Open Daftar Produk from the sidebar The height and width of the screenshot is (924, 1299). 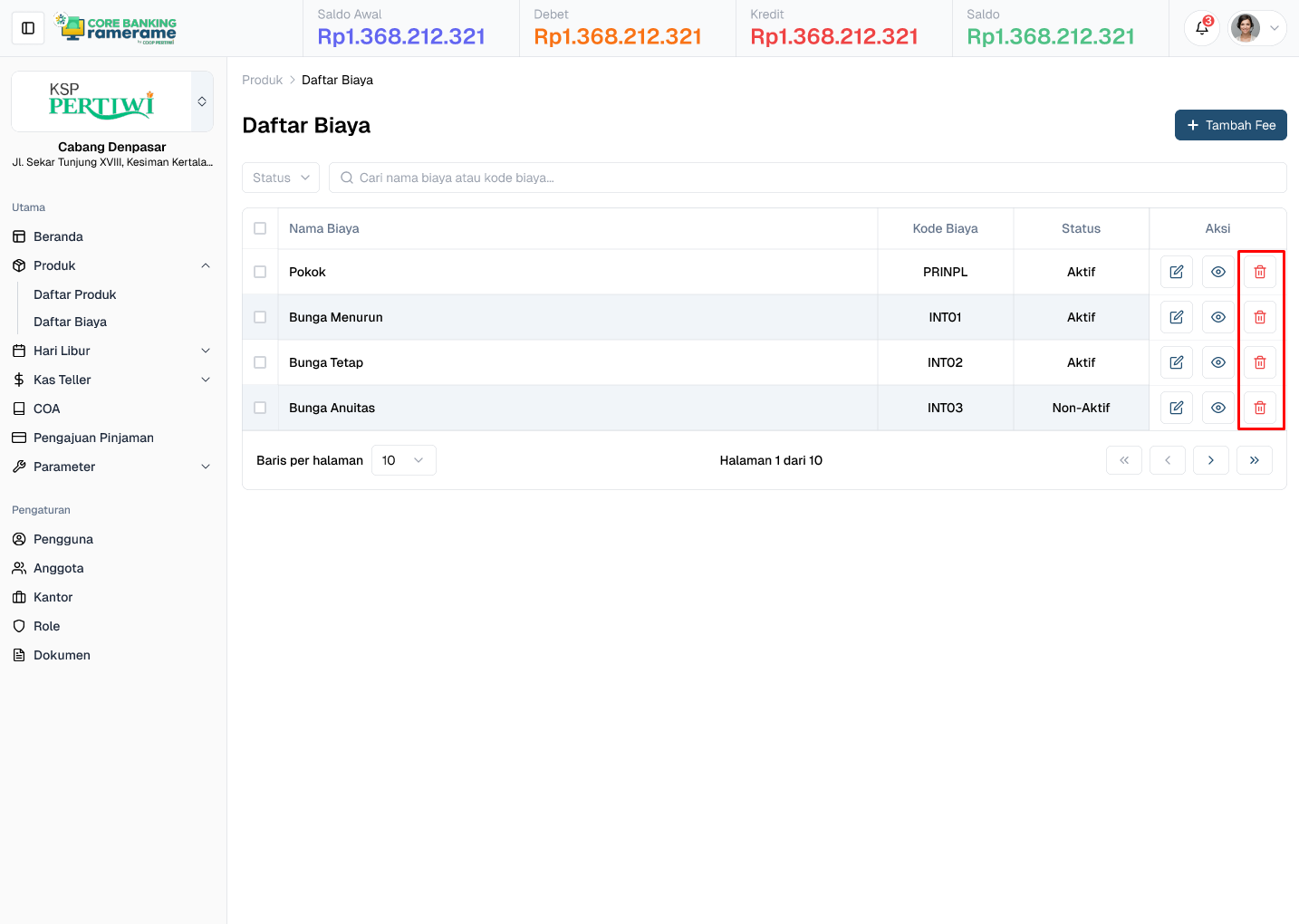(75, 294)
